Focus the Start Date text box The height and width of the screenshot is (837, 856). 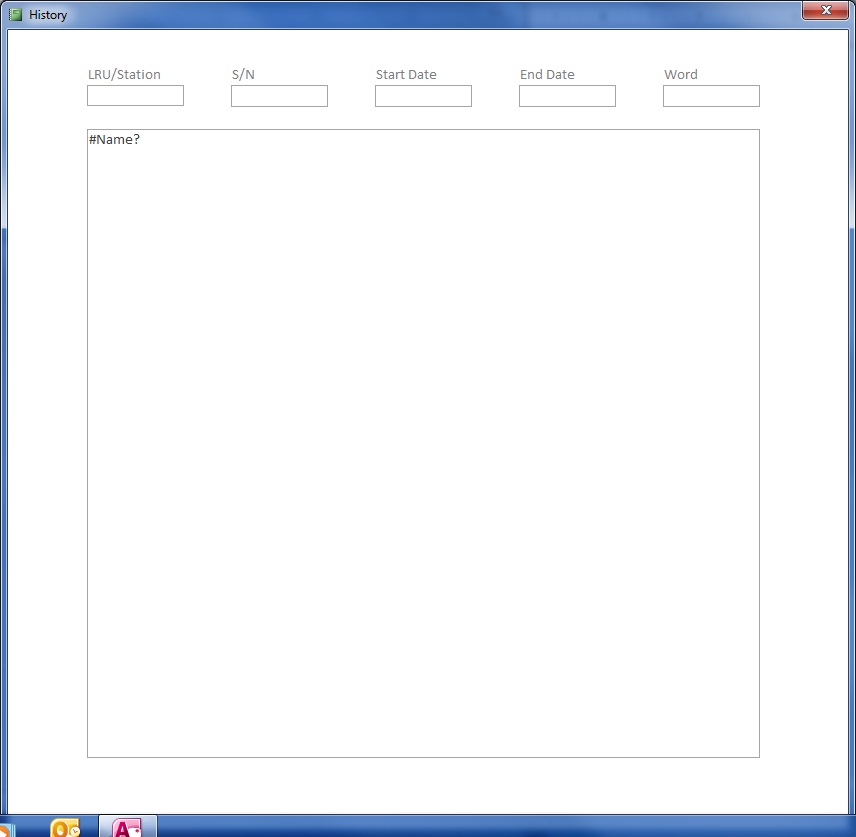click(x=423, y=96)
